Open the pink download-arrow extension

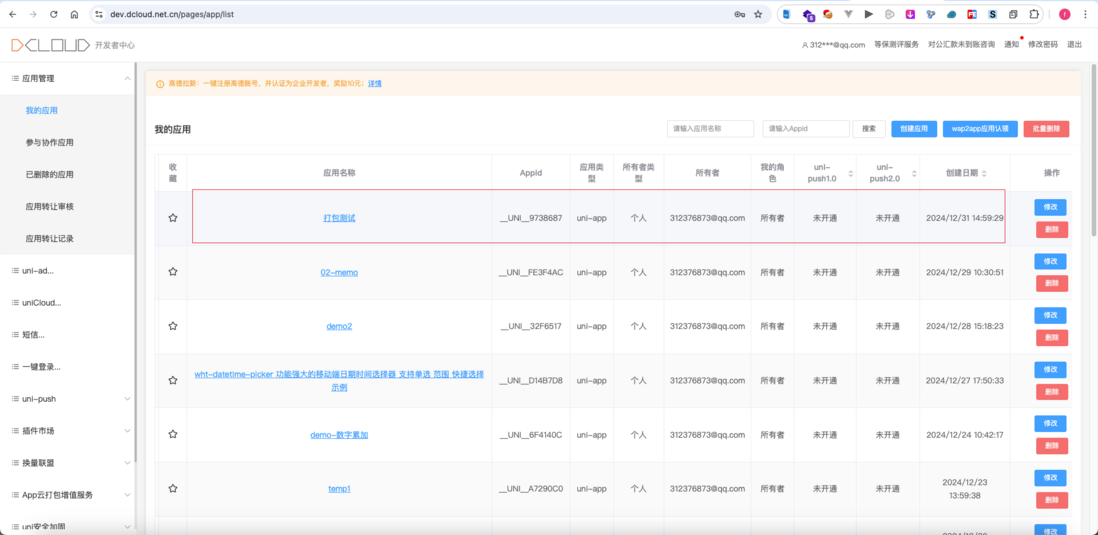pyautogui.click(x=910, y=14)
